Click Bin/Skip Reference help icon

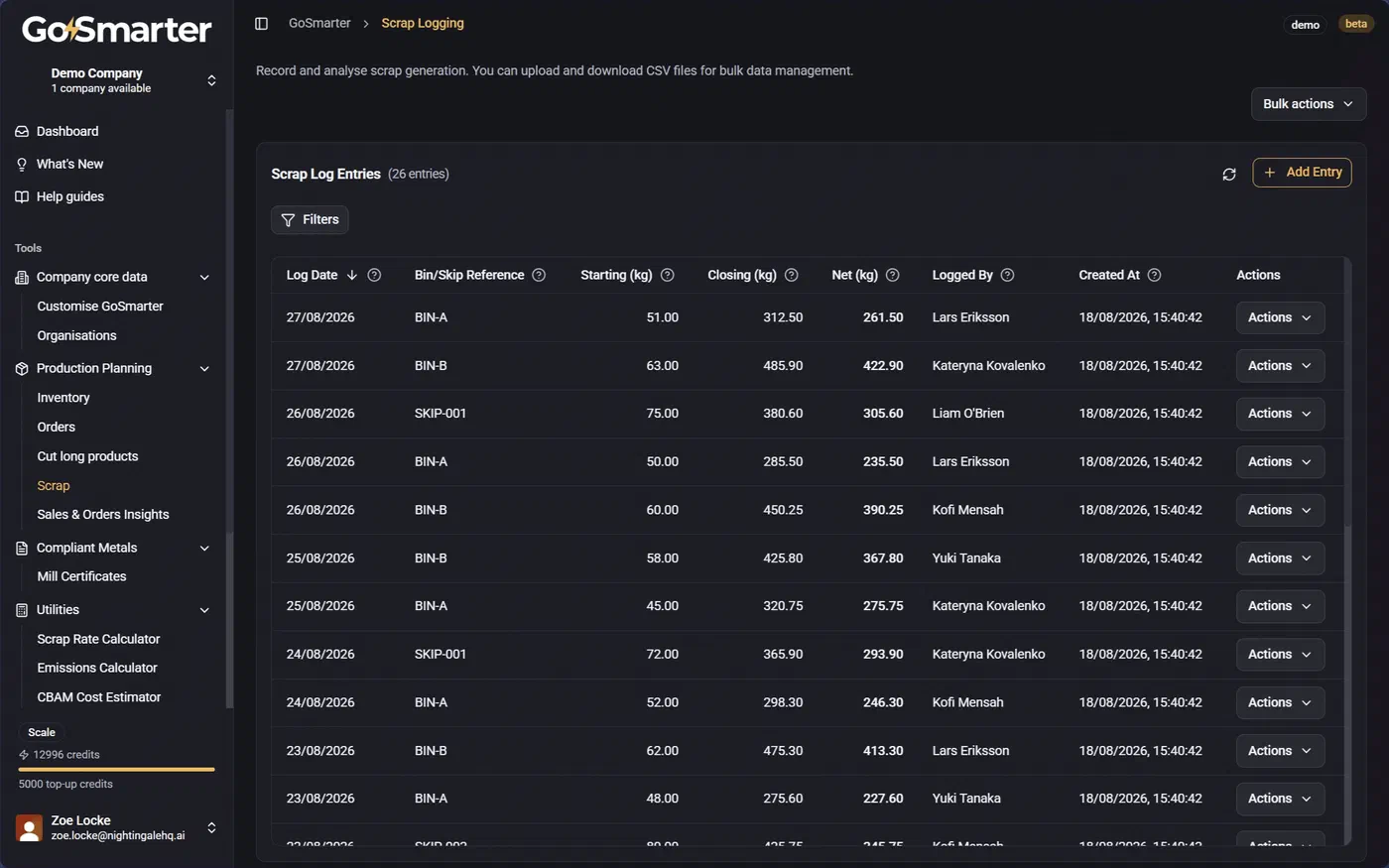coord(539,275)
